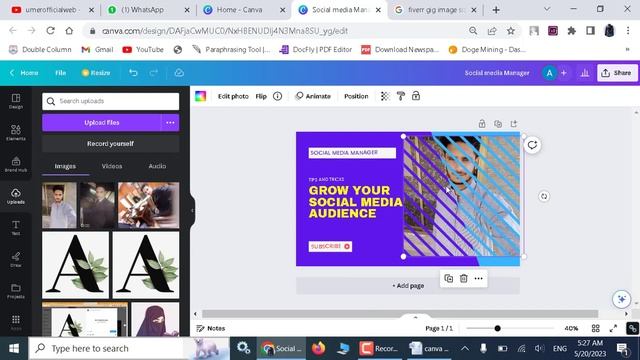The width and height of the screenshot is (640, 360).
Task: Open the File menu
Action: 60,73
